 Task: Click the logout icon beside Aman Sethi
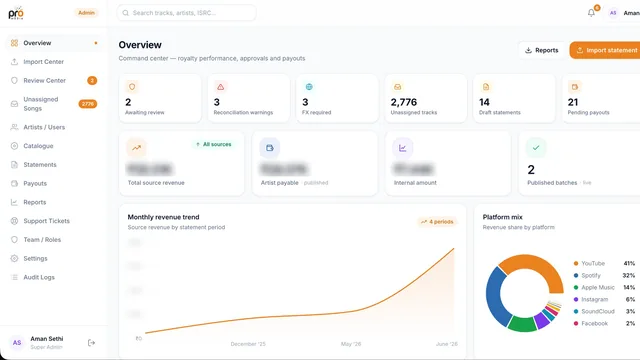pyautogui.click(x=91, y=343)
